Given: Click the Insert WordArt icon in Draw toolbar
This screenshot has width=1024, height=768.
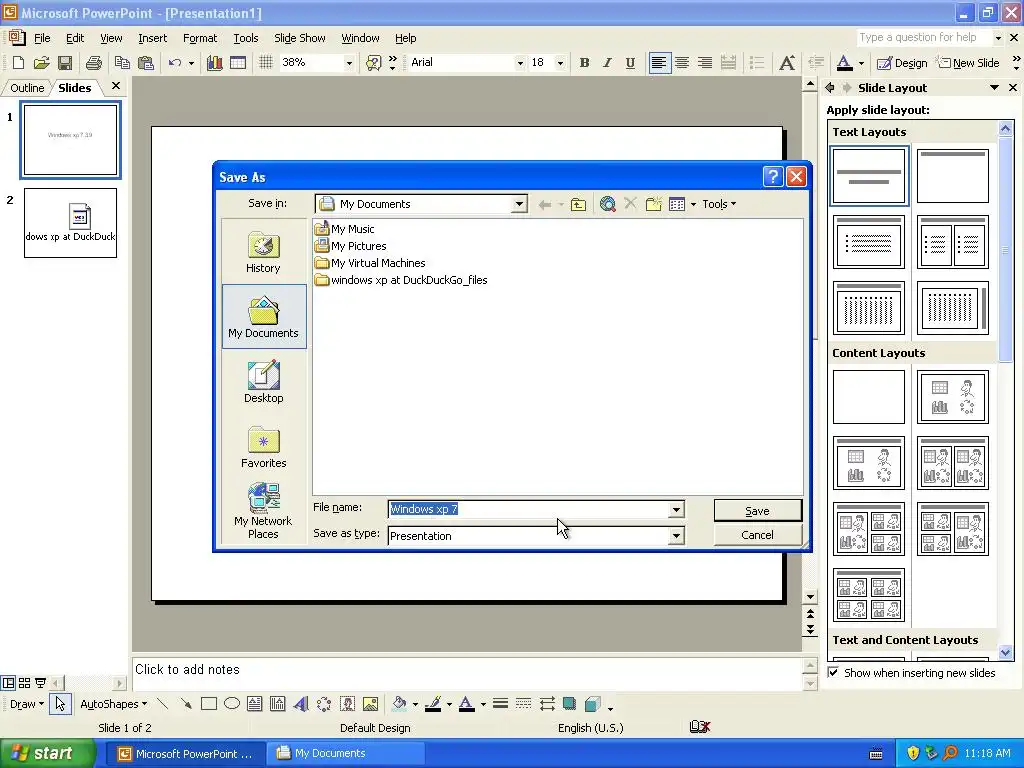Looking at the screenshot, I should coord(301,704).
